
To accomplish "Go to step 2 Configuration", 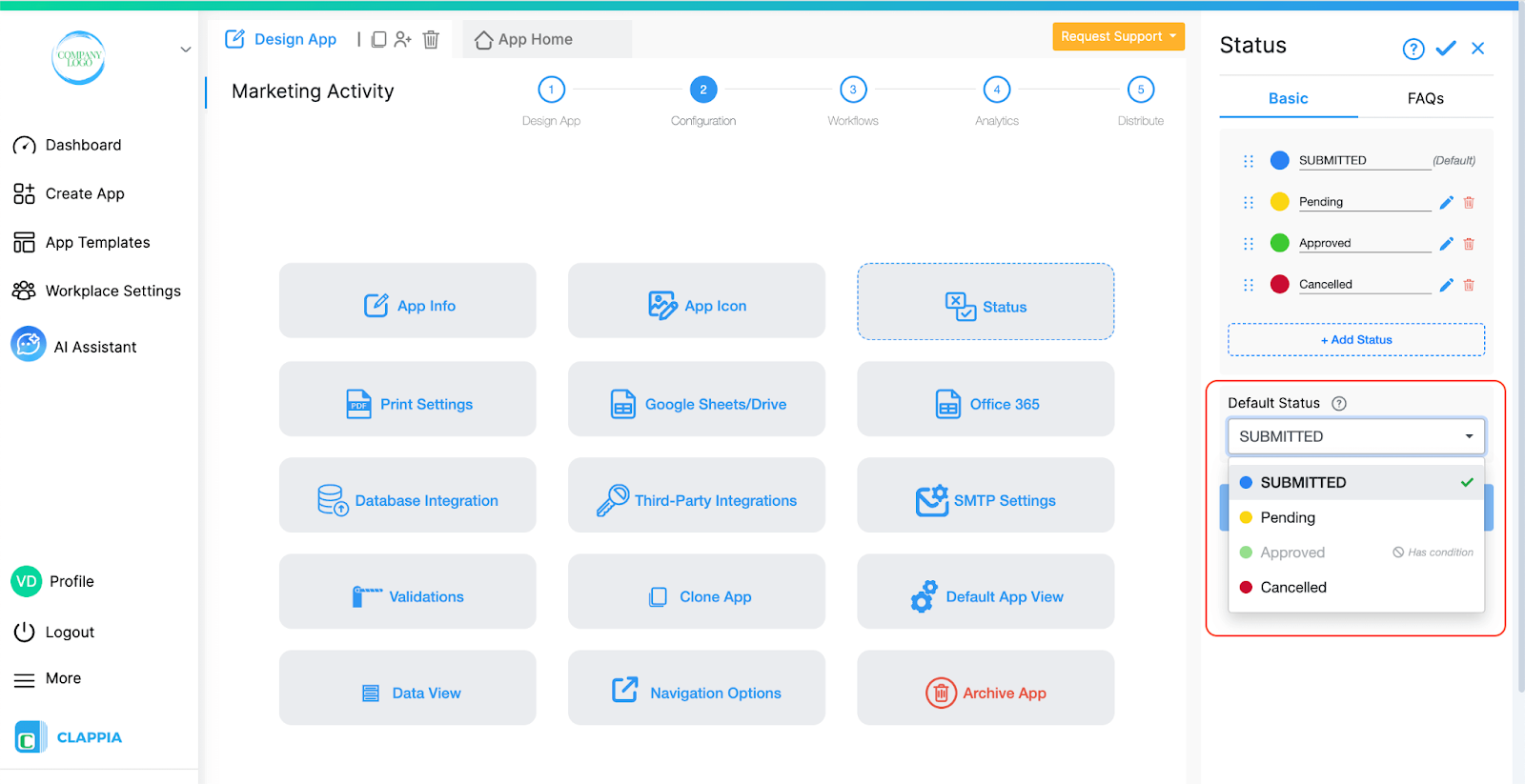I will pos(703,90).
